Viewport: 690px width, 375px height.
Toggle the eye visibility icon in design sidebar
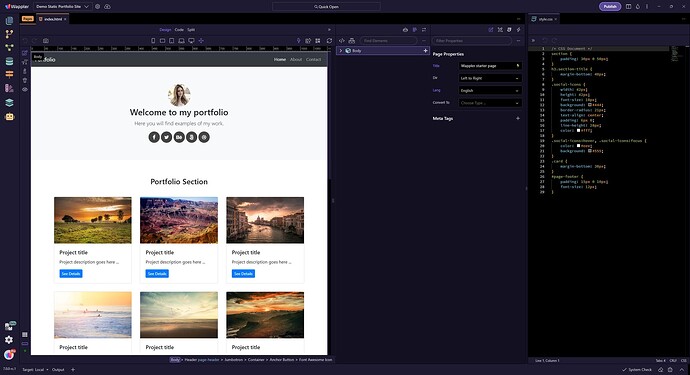point(25,89)
